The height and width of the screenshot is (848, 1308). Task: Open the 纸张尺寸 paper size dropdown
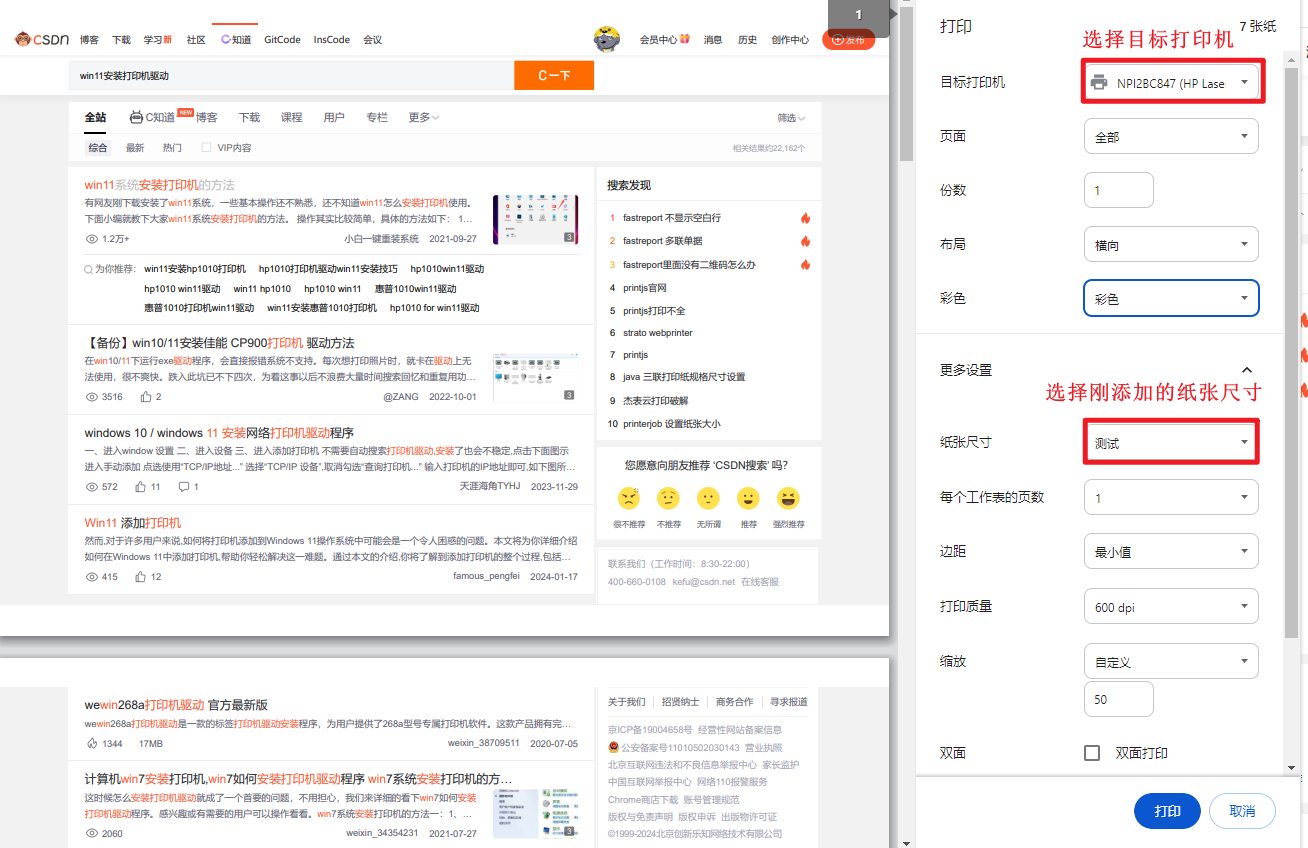[x=1171, y=442]
